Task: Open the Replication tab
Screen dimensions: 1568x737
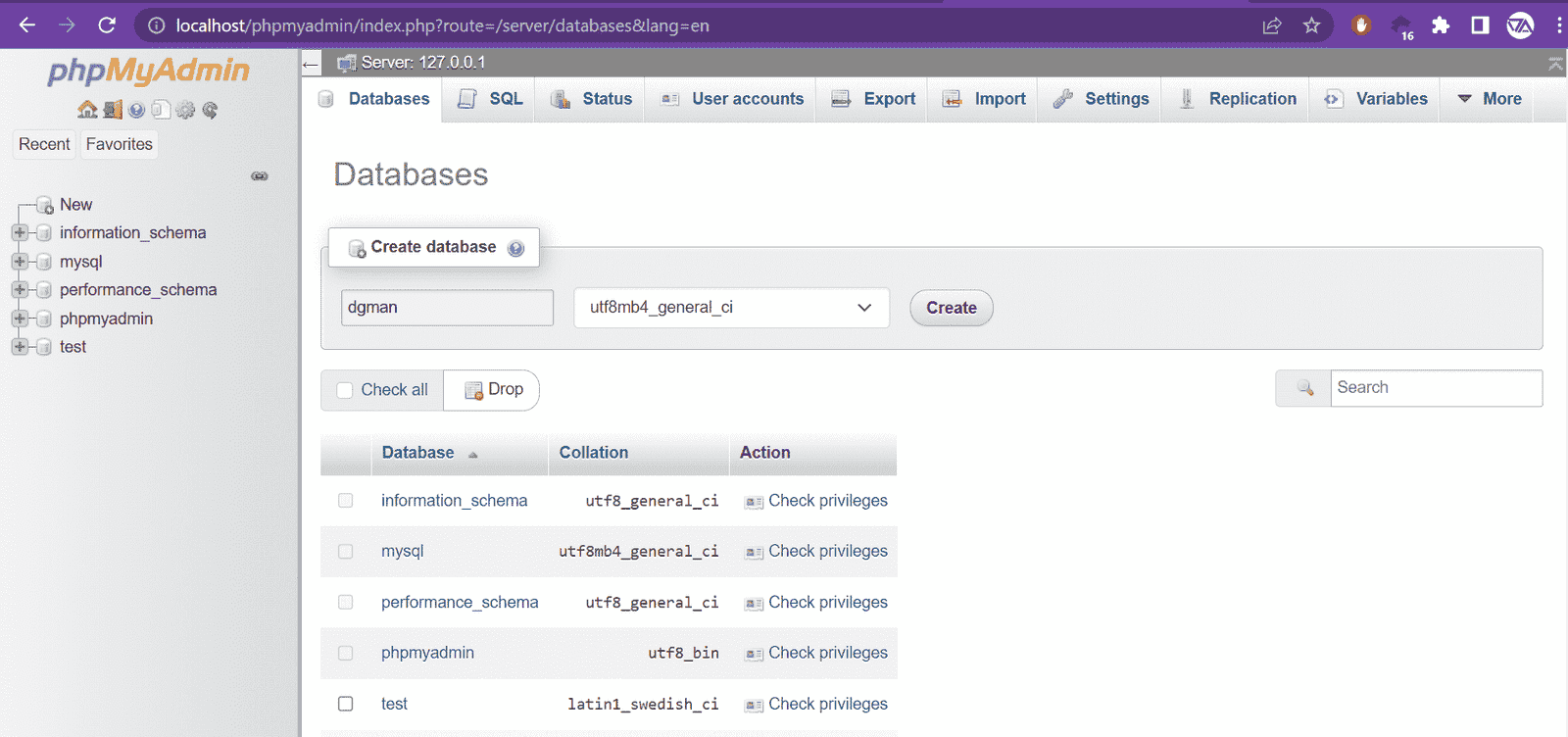Action: pyautogui.click(x=1236, y=99)
